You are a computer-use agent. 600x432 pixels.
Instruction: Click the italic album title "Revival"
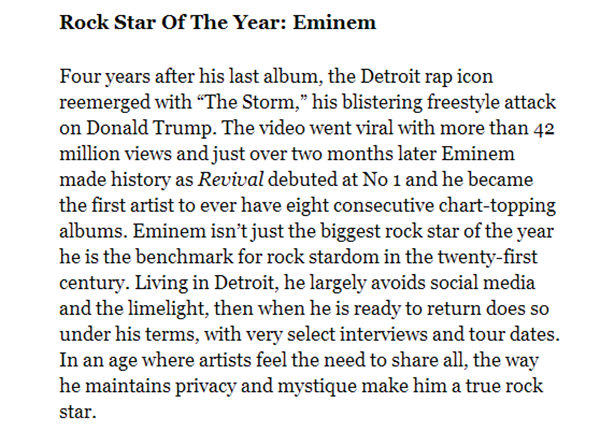[x=230, y=179]
